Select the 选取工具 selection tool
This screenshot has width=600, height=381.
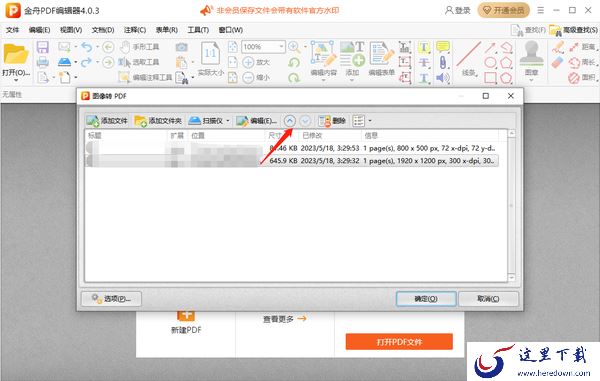click(x=139, y=62)
